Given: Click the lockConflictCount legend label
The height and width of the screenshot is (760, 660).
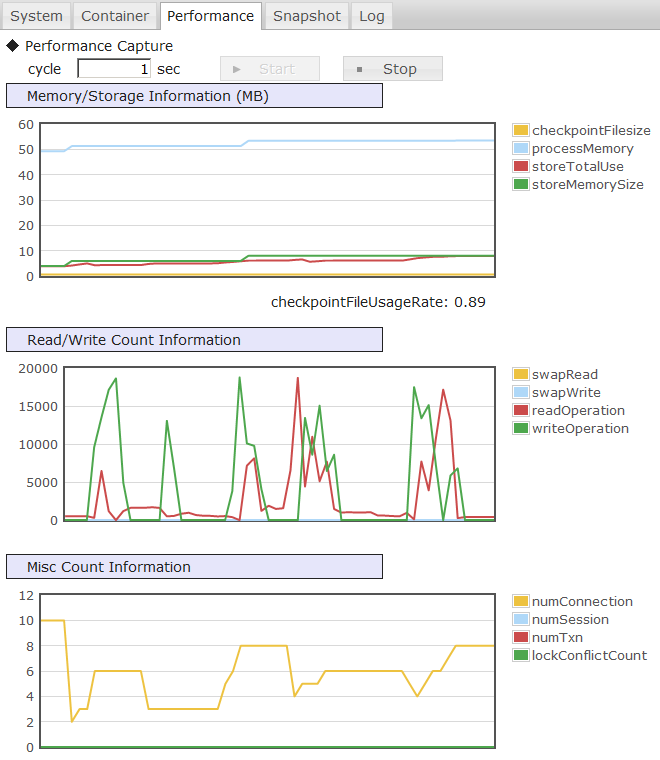Looking at the screenshot, I should click(589, 656).
